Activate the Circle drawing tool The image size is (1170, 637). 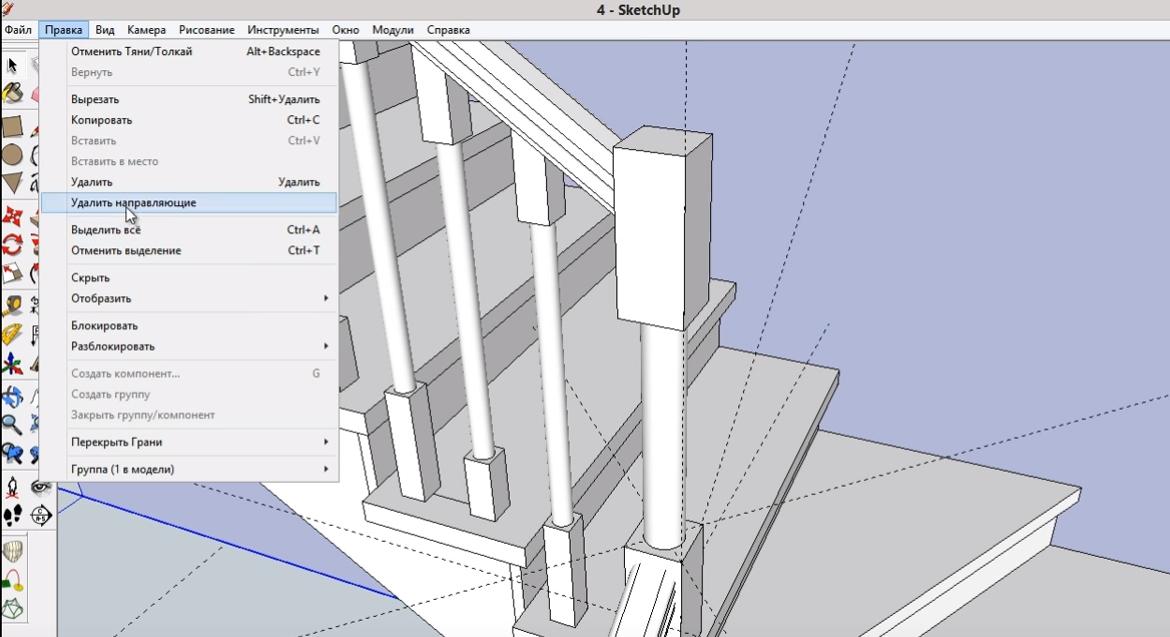[12, 155]
